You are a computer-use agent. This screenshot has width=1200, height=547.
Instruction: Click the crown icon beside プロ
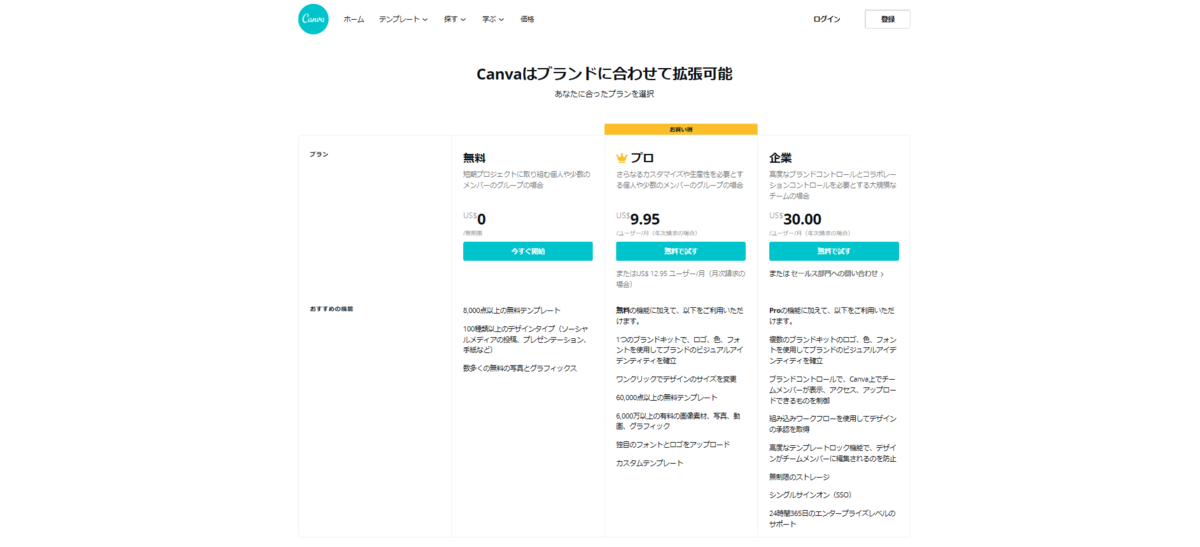pos(621,158)
